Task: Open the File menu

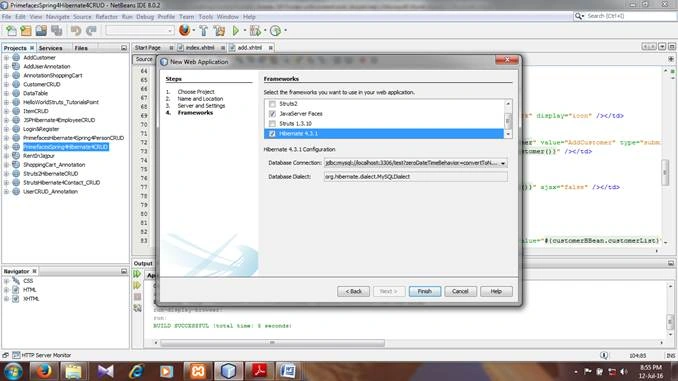Action: pos(6,17)
